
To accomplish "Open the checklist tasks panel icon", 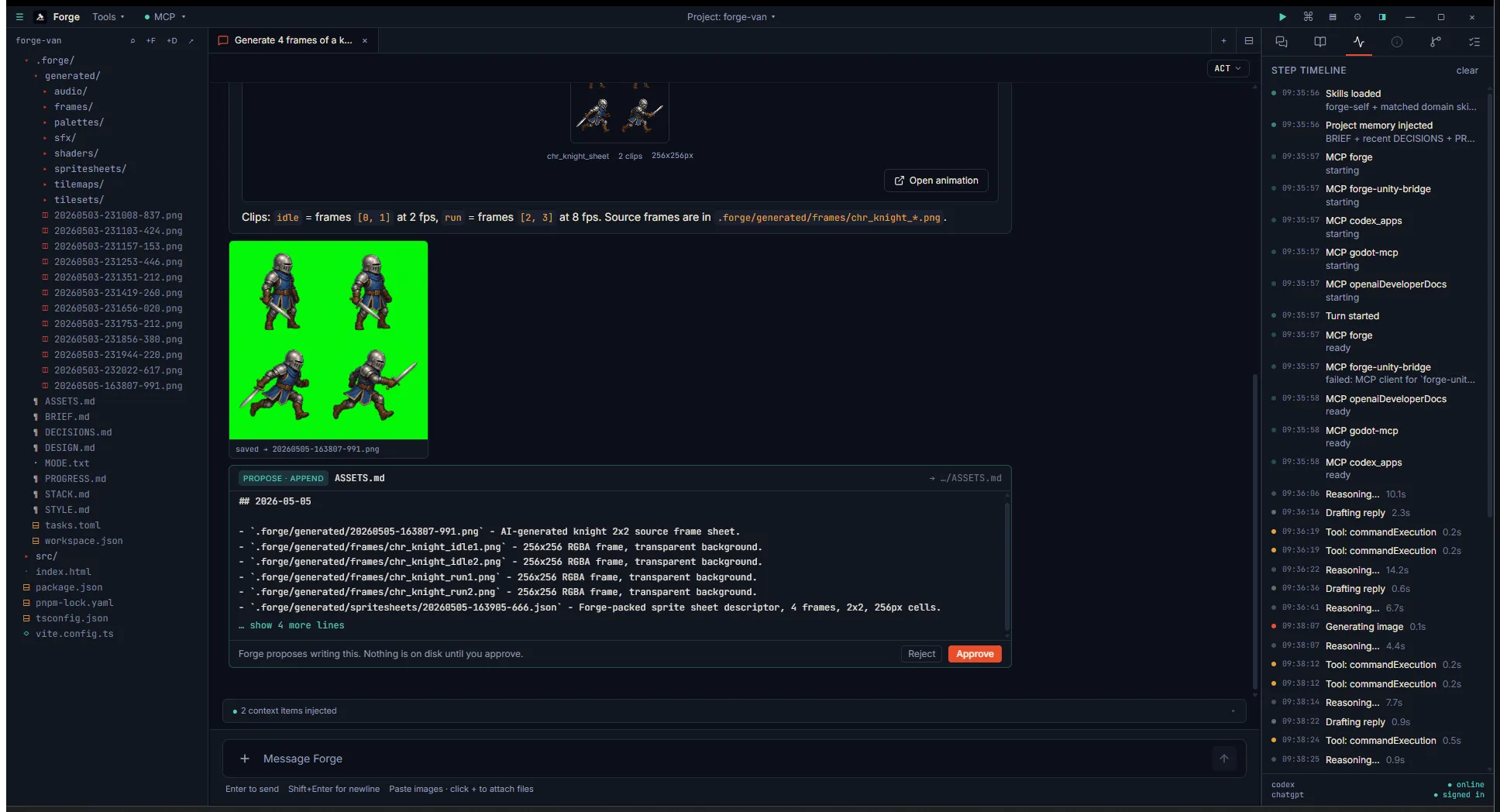I will [1474, 42].
